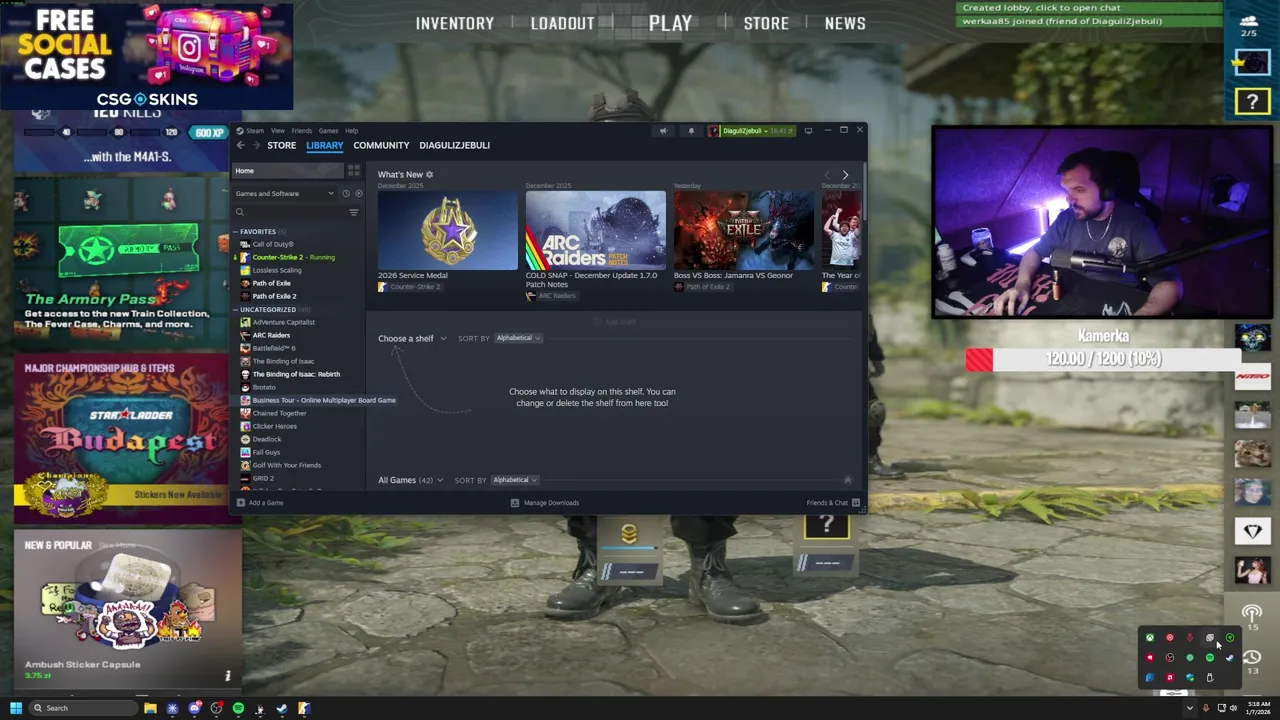This screenshot has width=1280, height=720.
Task: Click PLAY in CS2 menu
Action: pyautogui.click(x=670, y=23)
